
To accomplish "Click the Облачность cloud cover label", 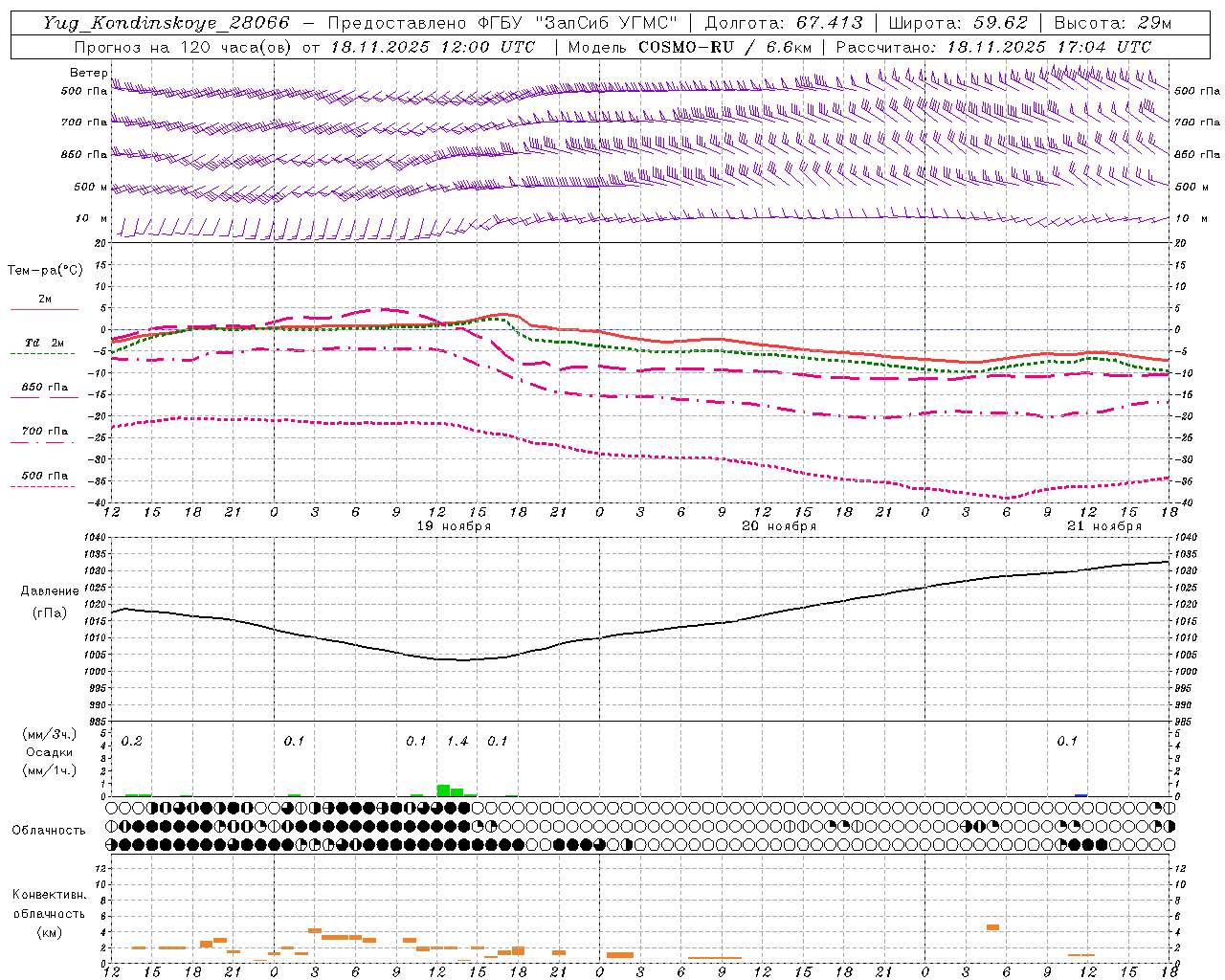I will (x=49, y=831).
